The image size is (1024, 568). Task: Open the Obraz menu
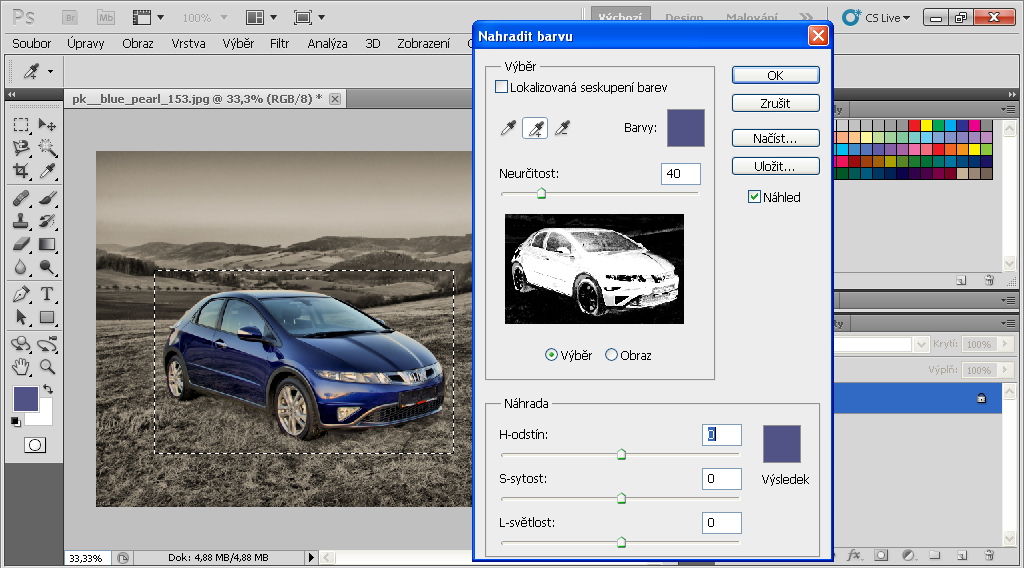pyautogui.click(x=138, y=43)
